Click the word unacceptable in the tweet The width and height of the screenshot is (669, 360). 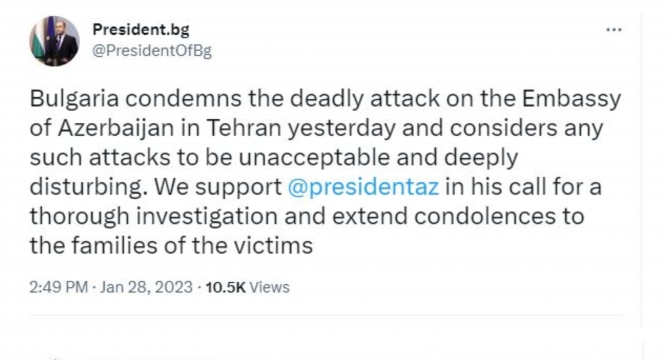click(x=314, y=158)
